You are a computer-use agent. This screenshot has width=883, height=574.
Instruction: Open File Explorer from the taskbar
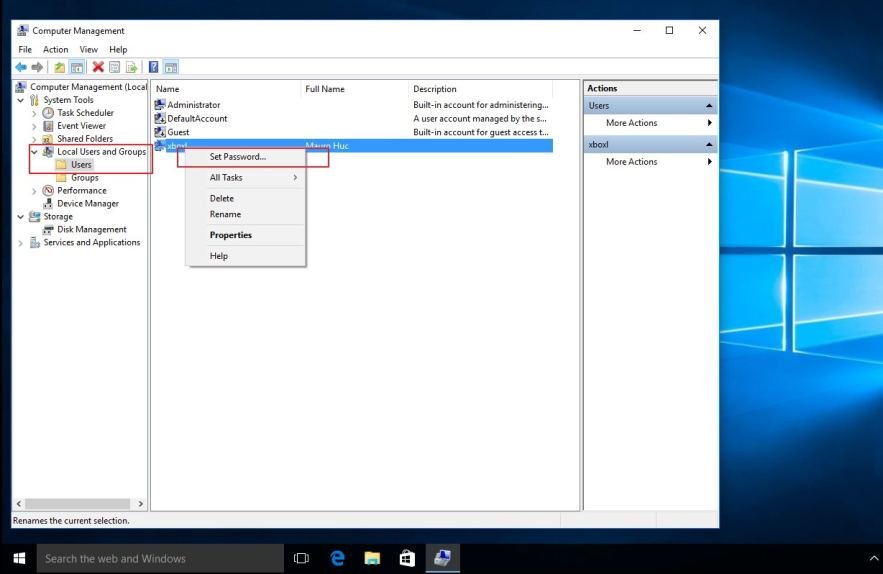372,558
